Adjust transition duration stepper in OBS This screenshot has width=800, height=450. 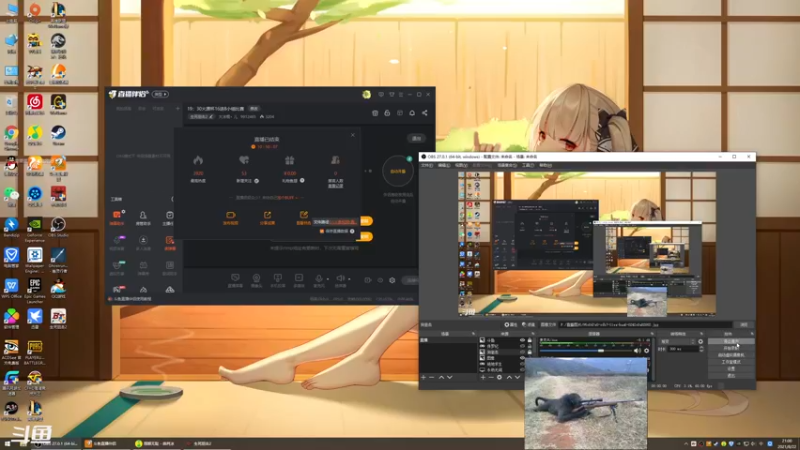pos(701,349)
